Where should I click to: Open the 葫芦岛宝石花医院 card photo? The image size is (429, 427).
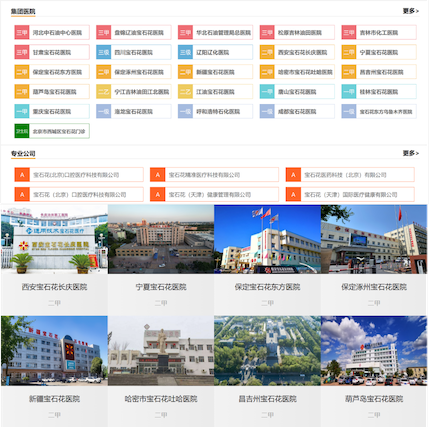(374, 351)
